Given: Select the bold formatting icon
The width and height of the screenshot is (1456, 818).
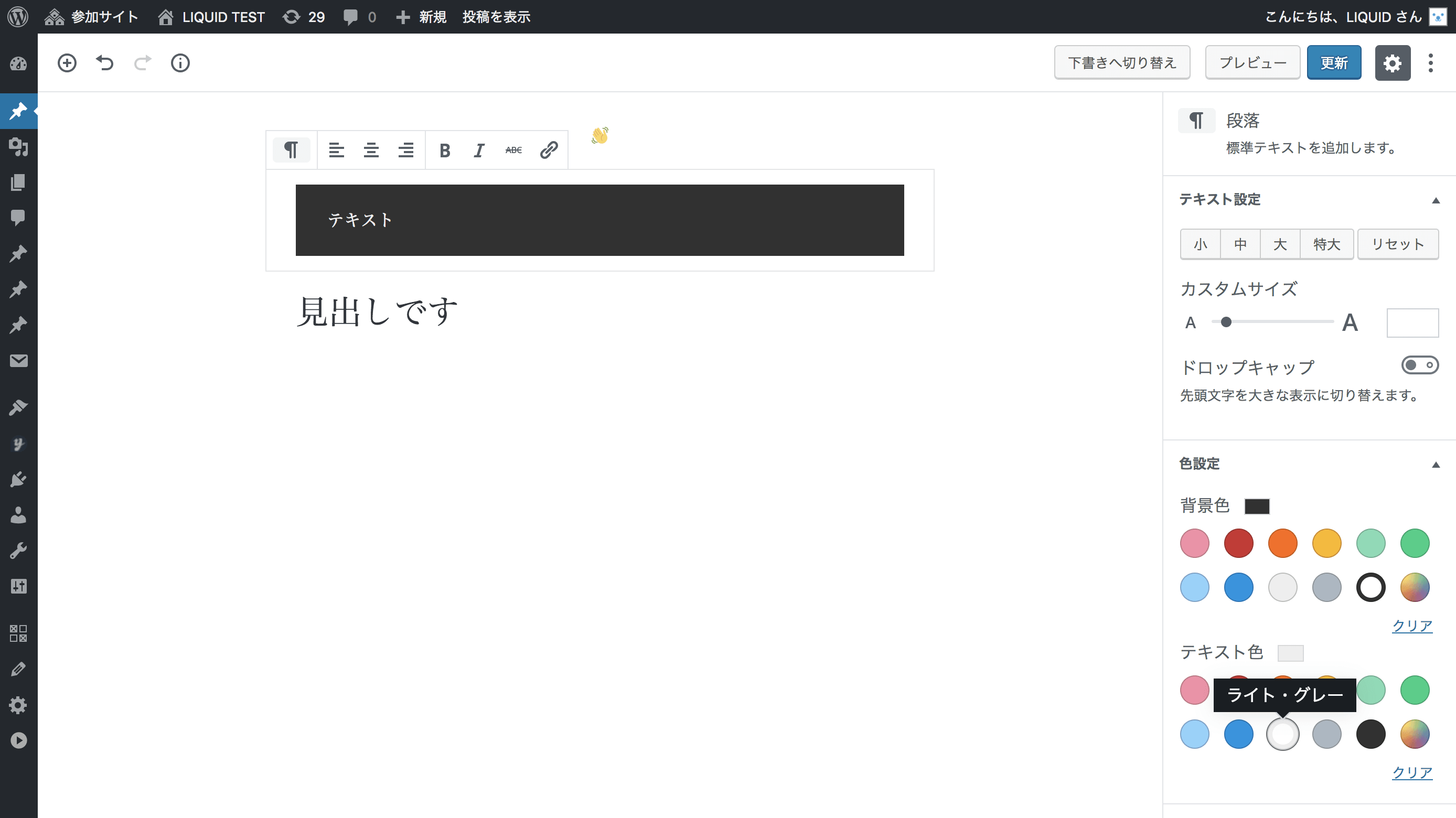Looking at the screenshot, I should (445, 150).
